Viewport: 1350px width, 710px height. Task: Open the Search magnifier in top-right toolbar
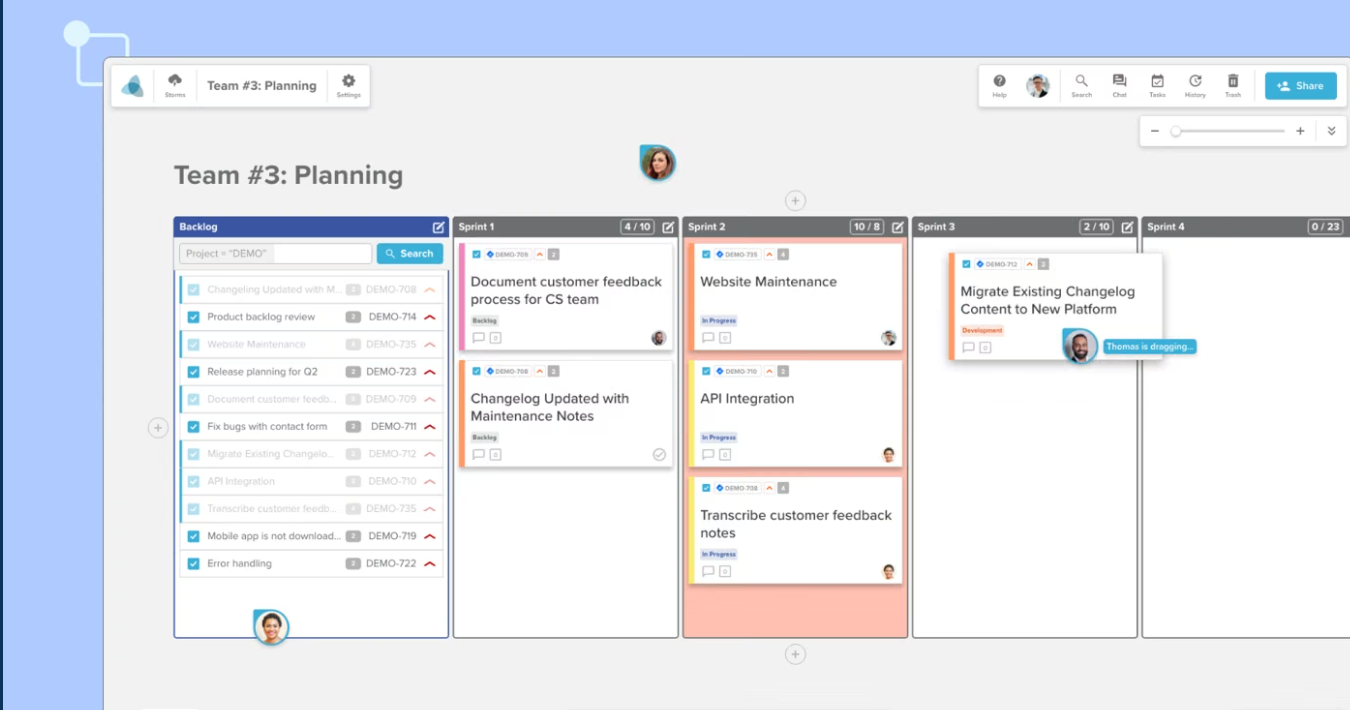[1081, 86]
